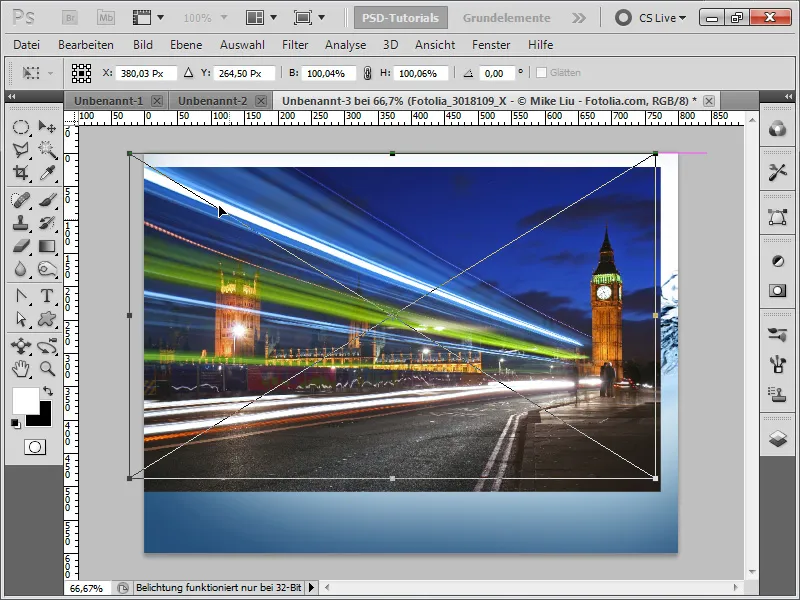Select the Brush tool

click(47, 200)
